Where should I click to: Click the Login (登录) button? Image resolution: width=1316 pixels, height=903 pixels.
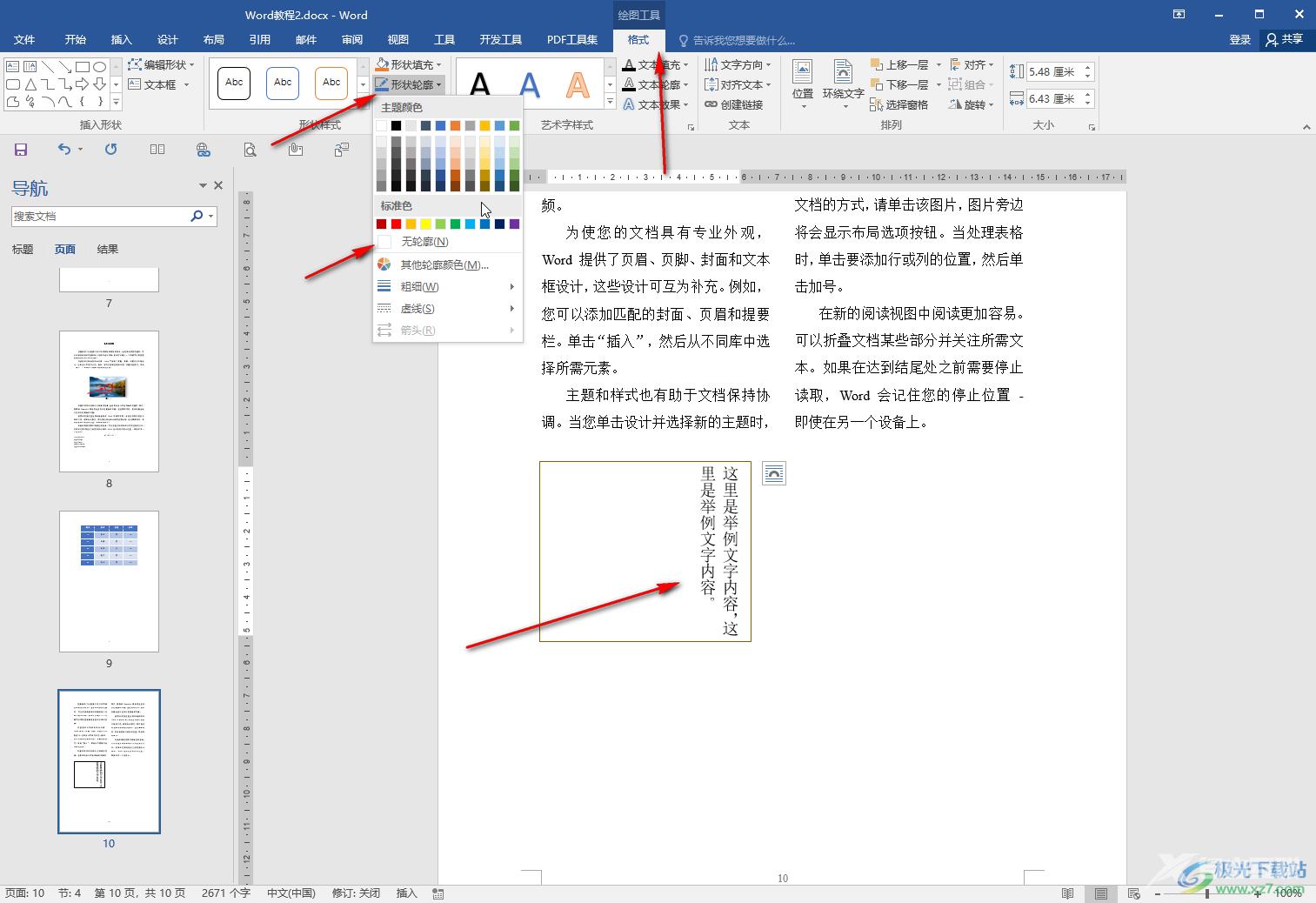point(1239,40)
